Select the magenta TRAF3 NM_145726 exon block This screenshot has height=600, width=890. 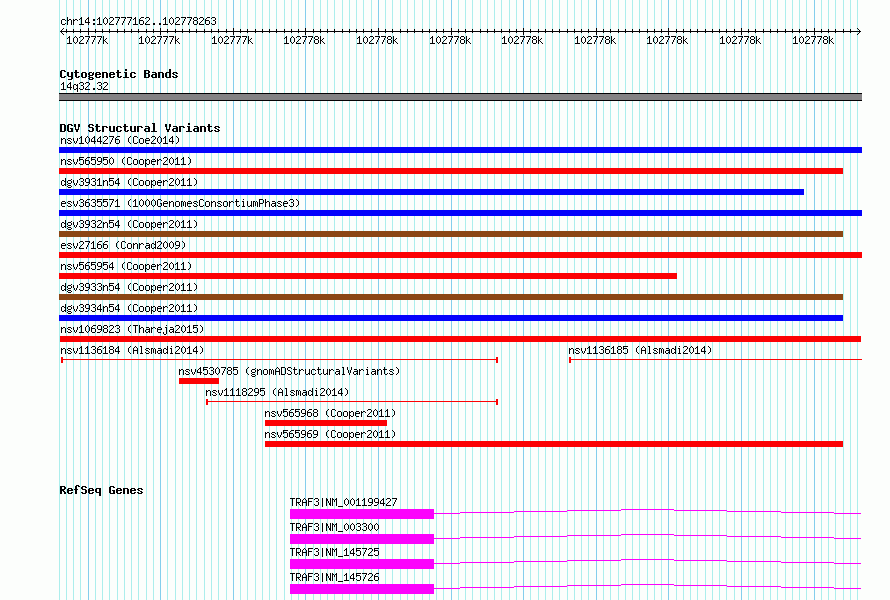[x=362, y=589]
